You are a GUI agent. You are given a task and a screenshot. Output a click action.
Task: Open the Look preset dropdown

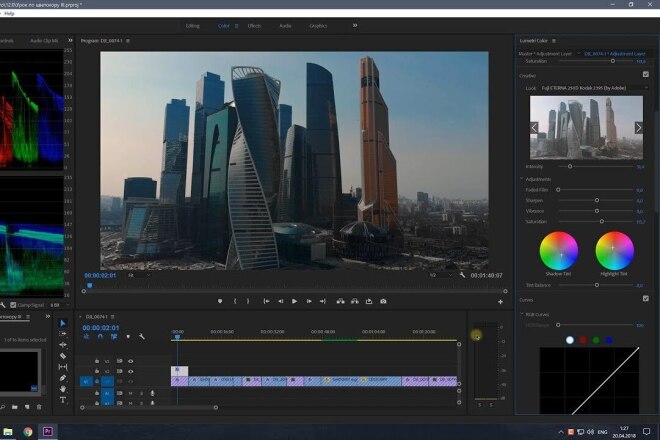coord(594,88)
